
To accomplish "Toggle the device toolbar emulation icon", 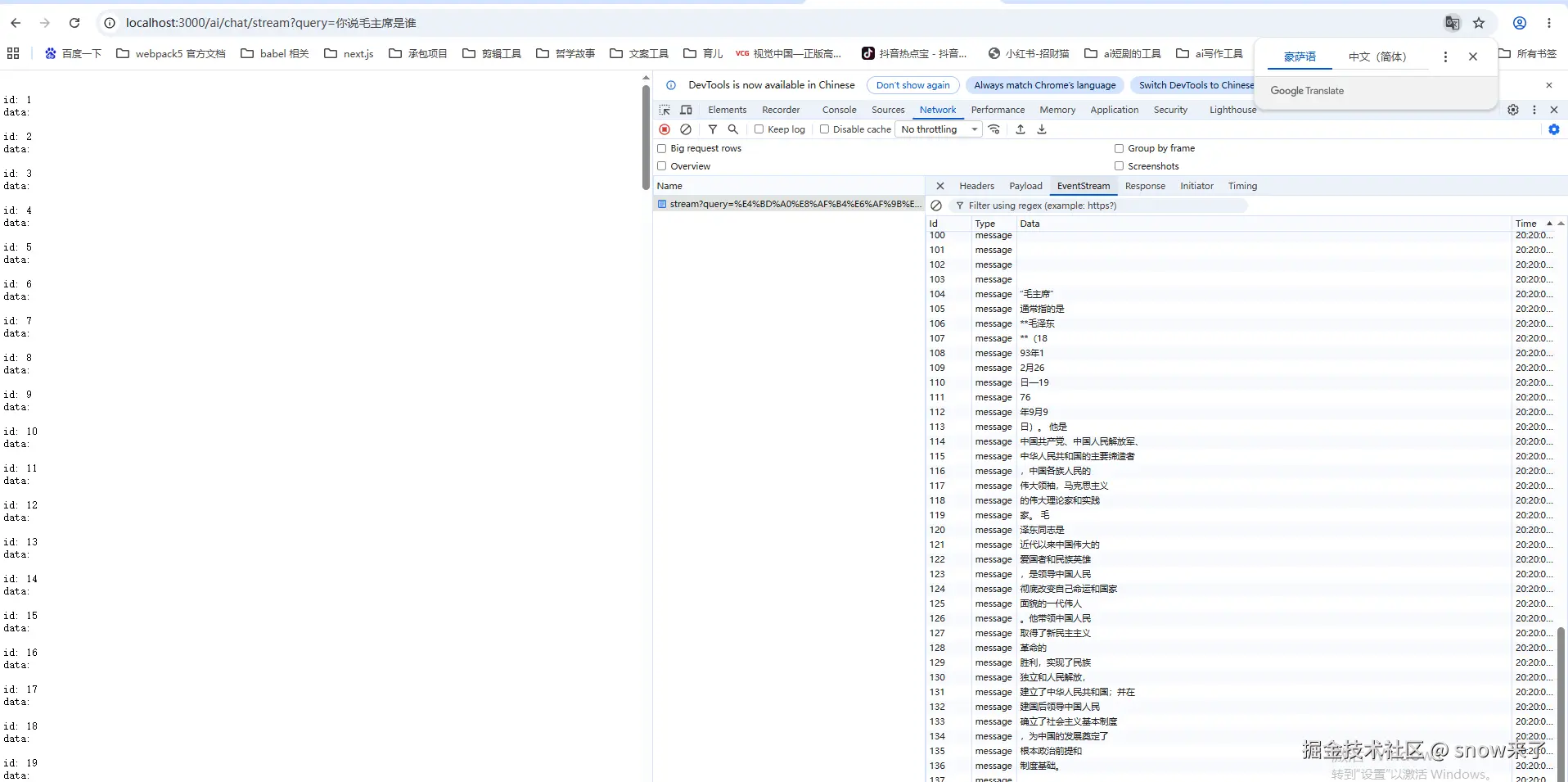I will (x=687, y=110).
